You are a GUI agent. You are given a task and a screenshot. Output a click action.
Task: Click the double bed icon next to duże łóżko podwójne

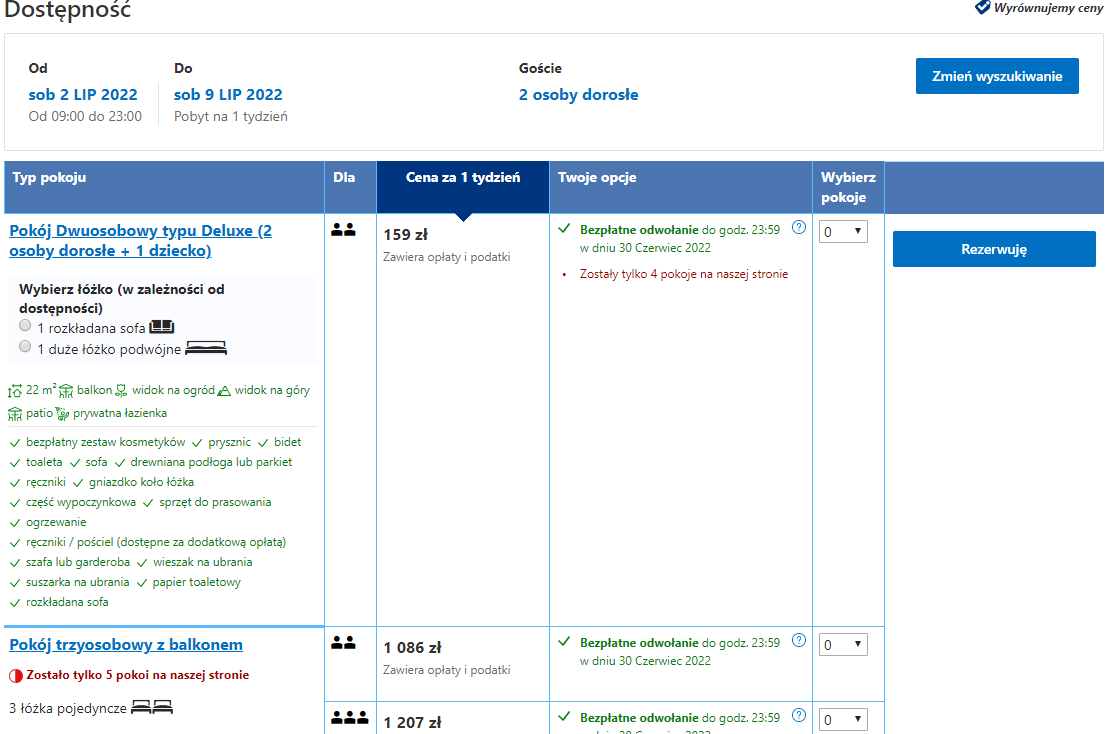(x=206, y=348)
